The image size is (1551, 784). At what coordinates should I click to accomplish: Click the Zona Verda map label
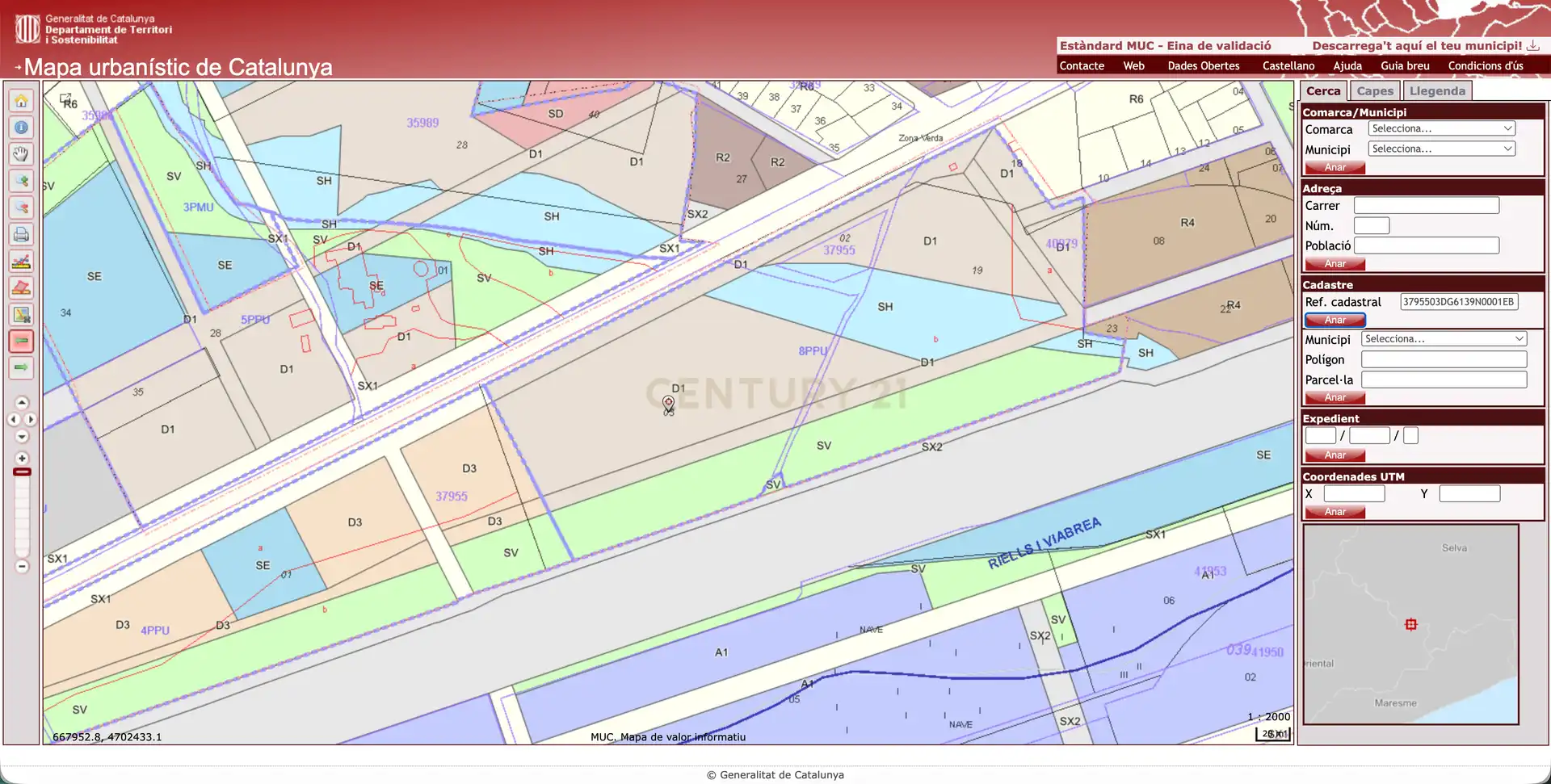click(x=921, y=138)
